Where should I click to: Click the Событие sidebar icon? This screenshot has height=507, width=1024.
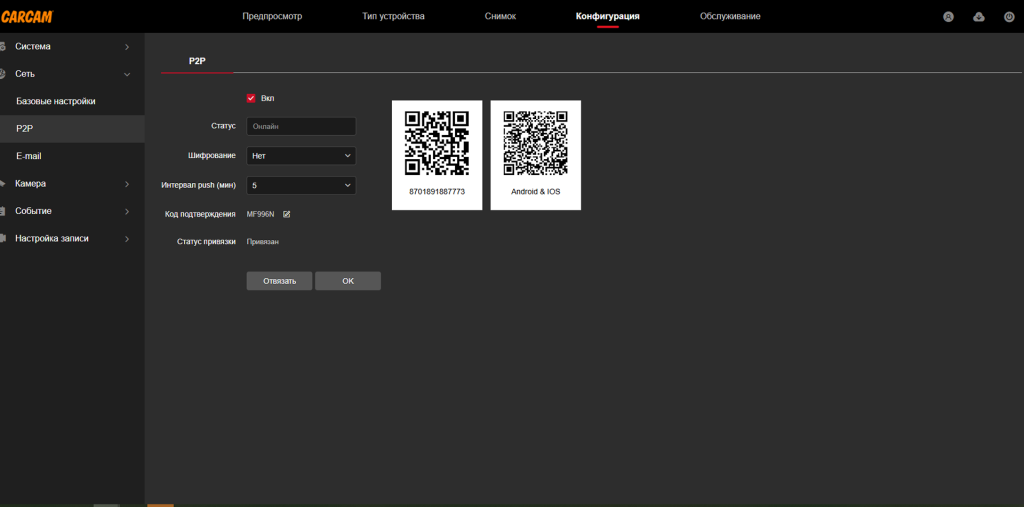[3, 211]
